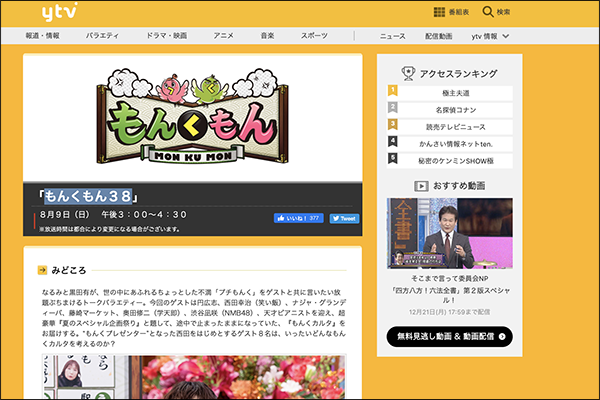This screenshot has width=600, height=400.
Task: Go to the アニメ category
Action: 223,36
